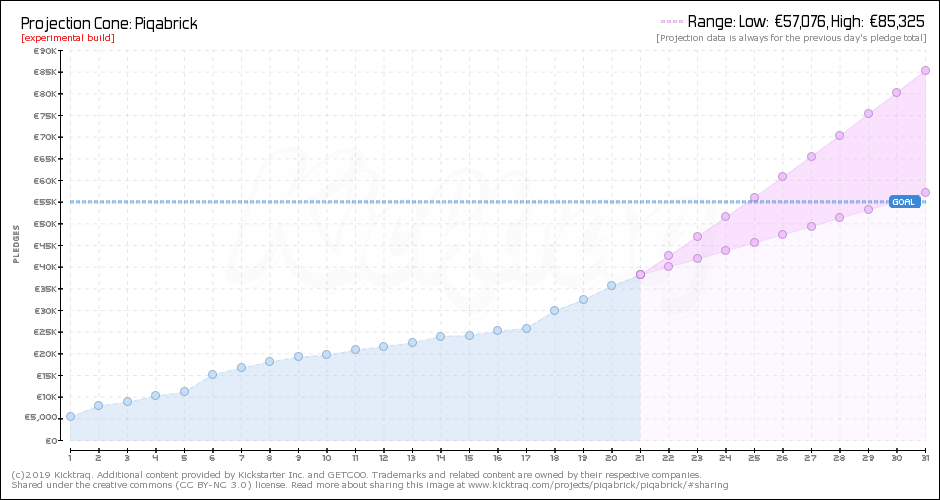The image size is (940, 500).
Task: Click the previous day's pledge total note
Action: point(792,38)
